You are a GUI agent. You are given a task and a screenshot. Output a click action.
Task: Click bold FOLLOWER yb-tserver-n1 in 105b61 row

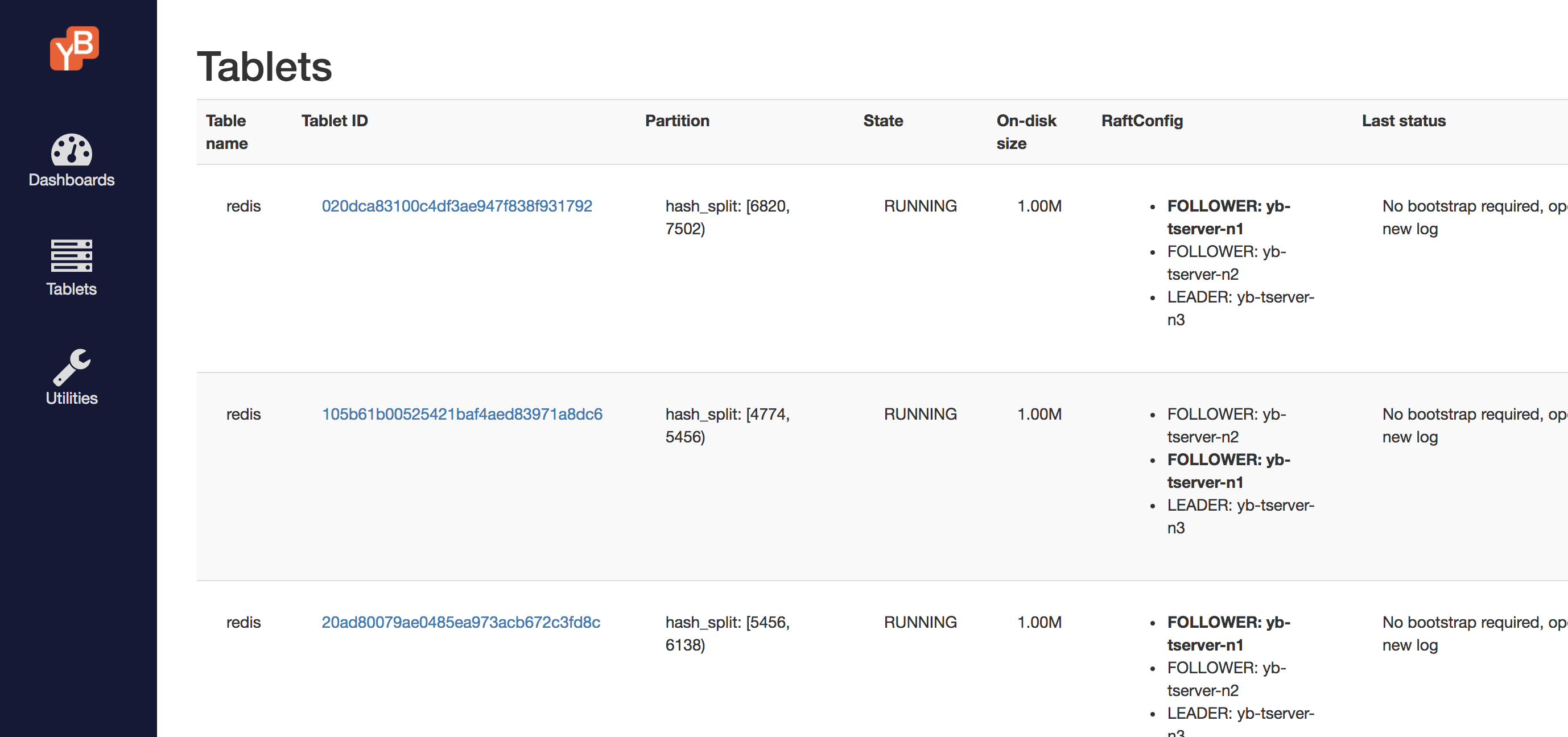point(1228,471)
